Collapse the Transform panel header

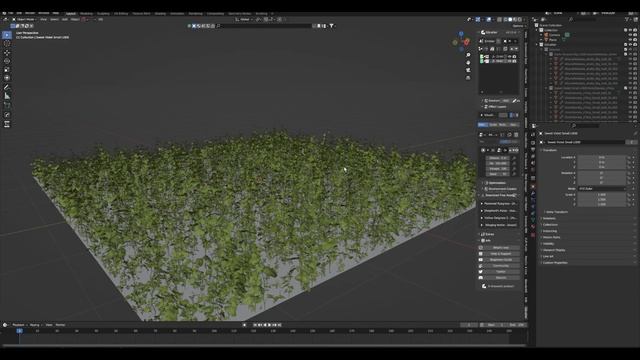(549, 150)
